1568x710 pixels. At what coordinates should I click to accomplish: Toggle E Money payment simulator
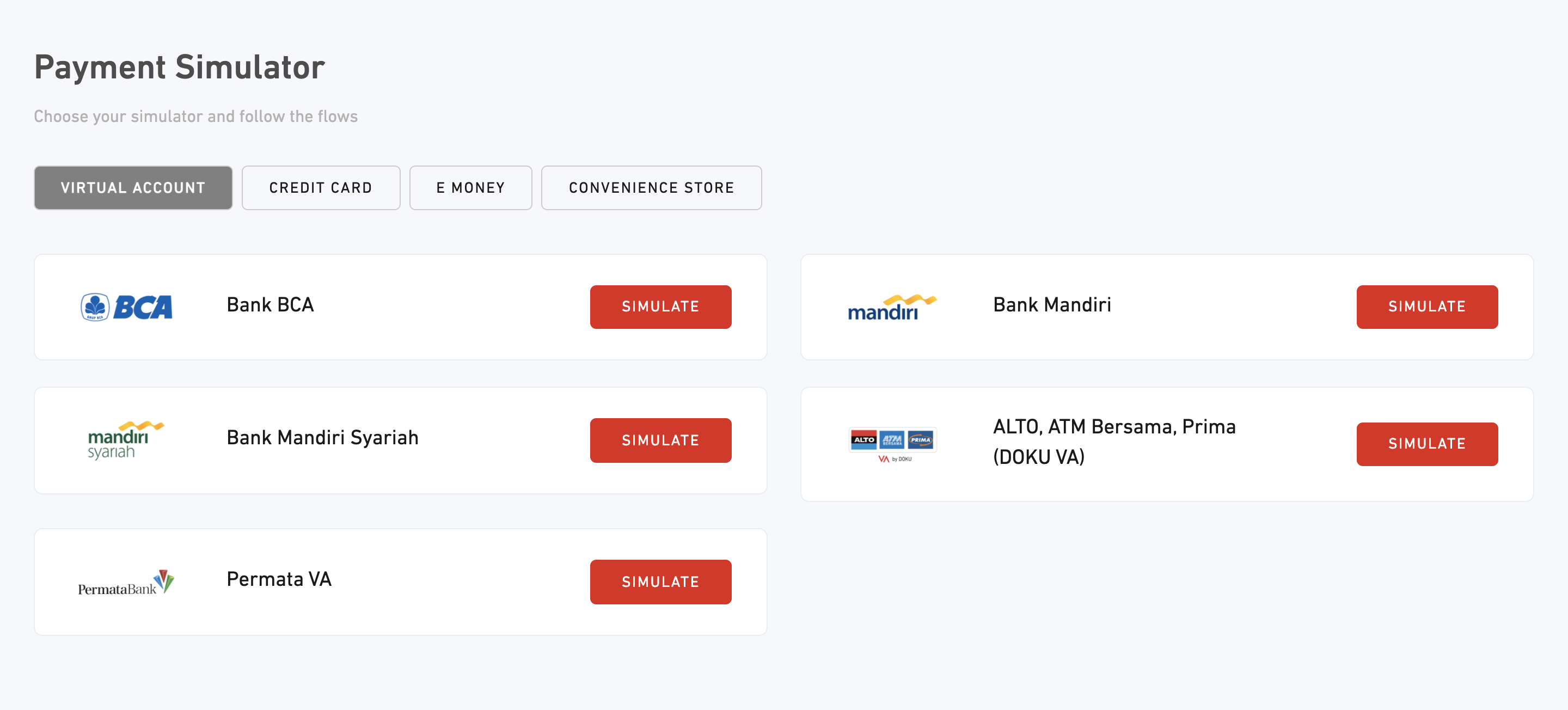click(470, 188)
